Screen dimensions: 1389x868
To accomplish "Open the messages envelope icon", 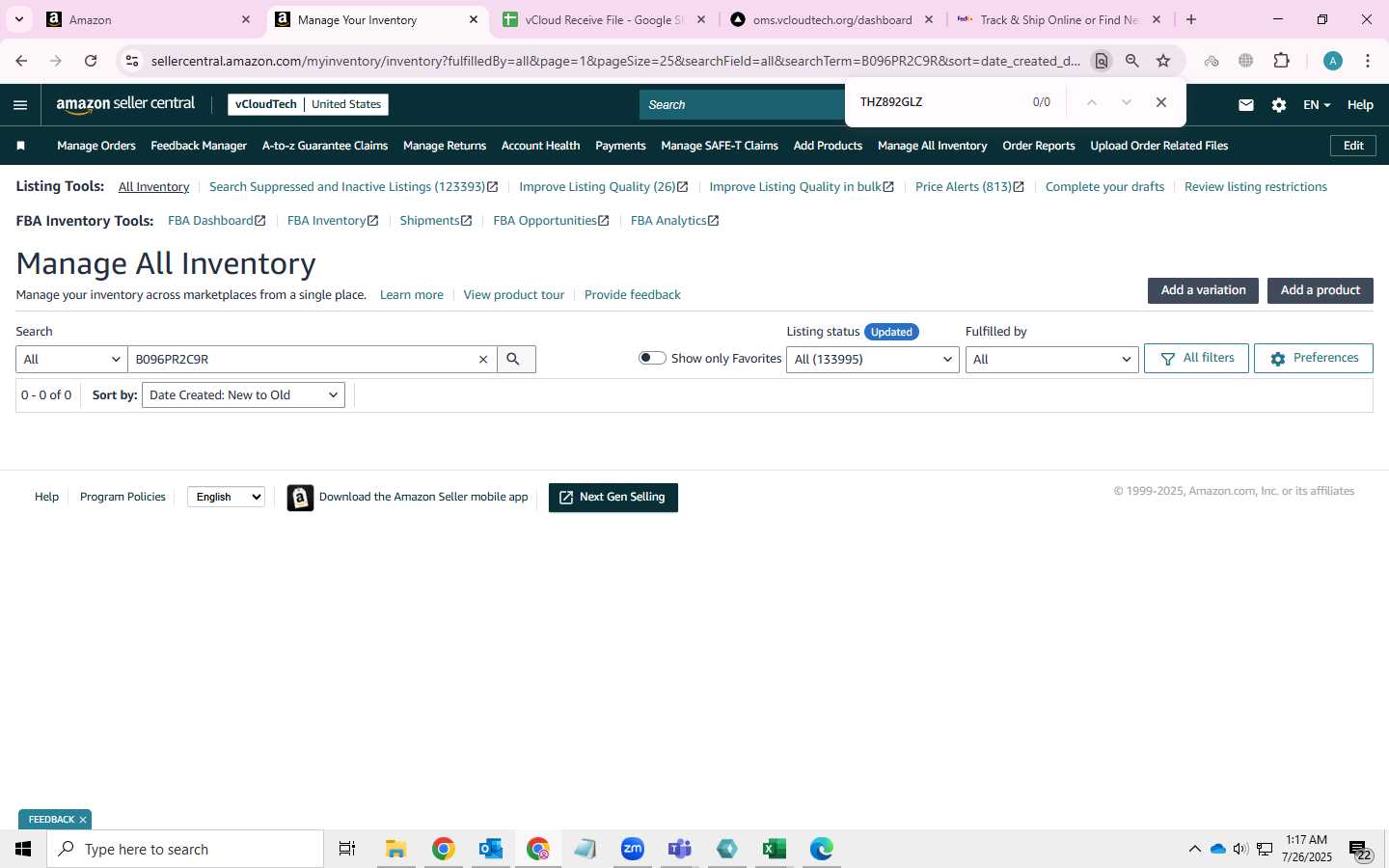I will pyautogui.click(x=1246, y=105).
